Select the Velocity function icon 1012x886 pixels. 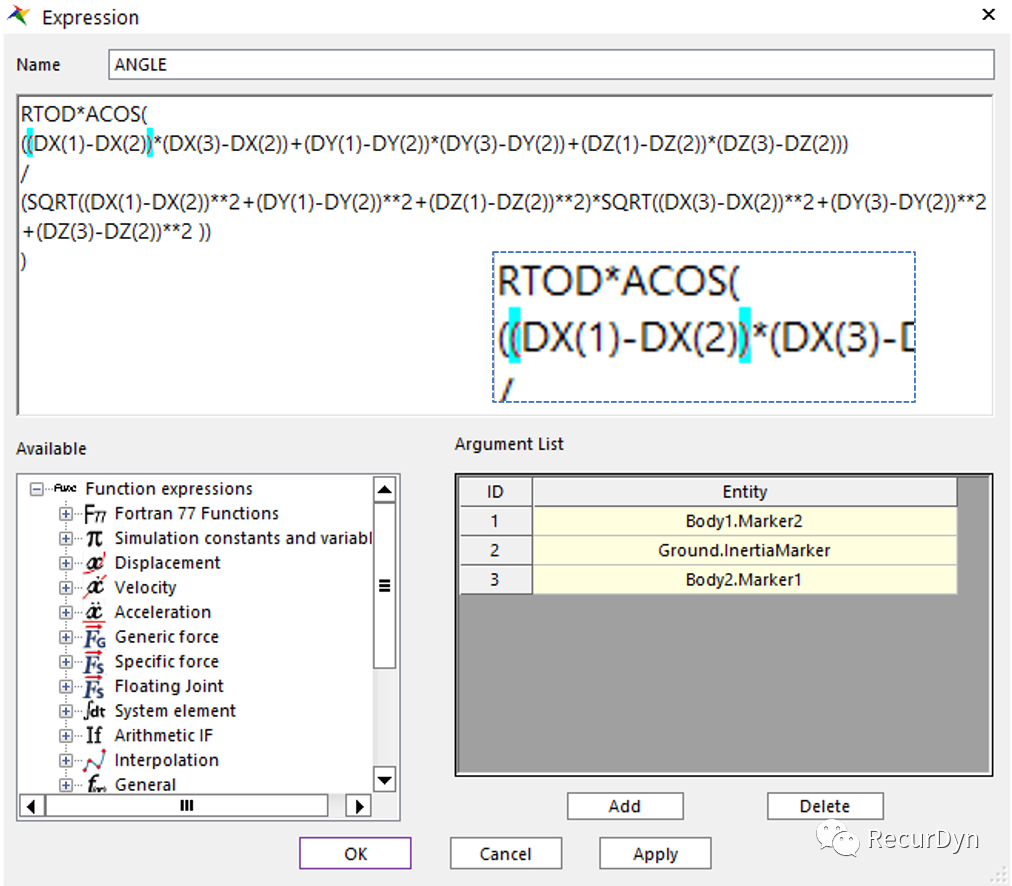(95, 588)
